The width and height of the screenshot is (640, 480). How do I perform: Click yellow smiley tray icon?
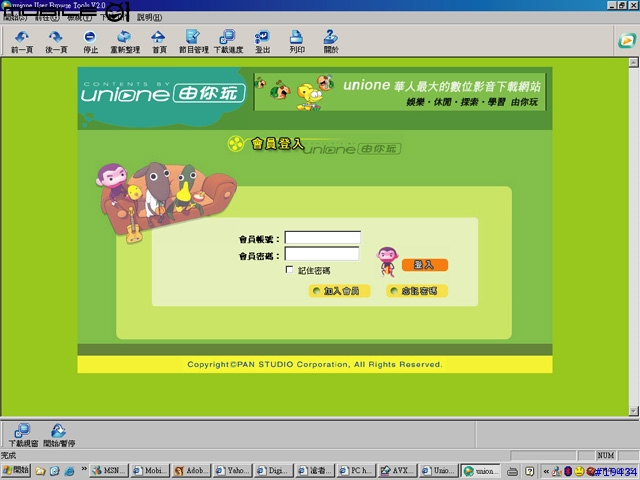(x=579, y=471)
